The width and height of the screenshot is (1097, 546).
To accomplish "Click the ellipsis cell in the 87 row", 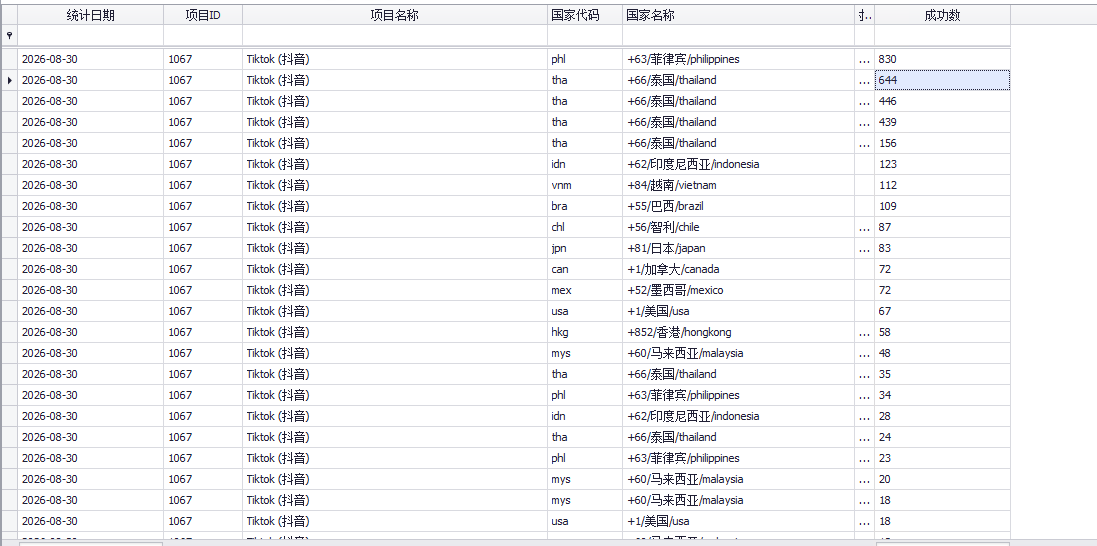I will (x=865, y=228).
